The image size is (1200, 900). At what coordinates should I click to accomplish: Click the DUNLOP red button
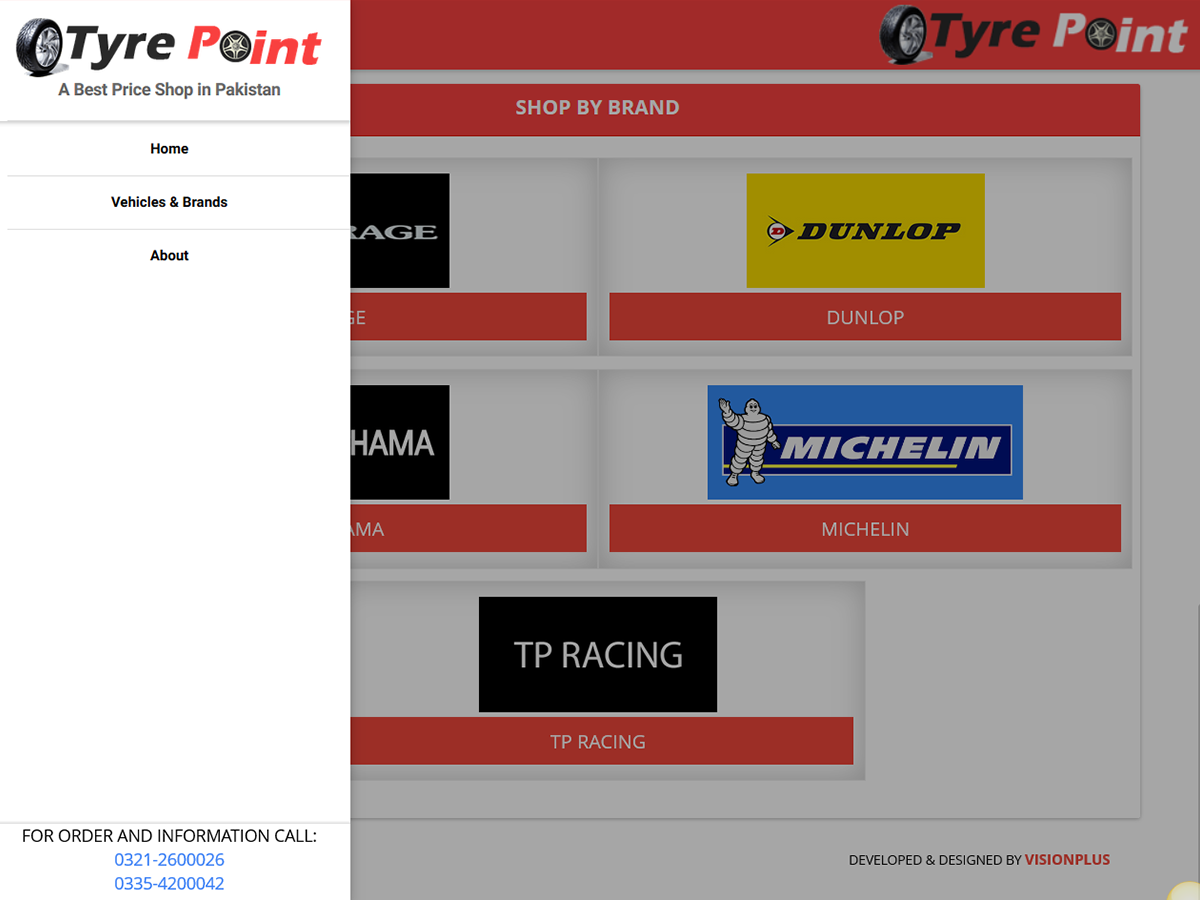pyautogui.click(x=865, y=317)
